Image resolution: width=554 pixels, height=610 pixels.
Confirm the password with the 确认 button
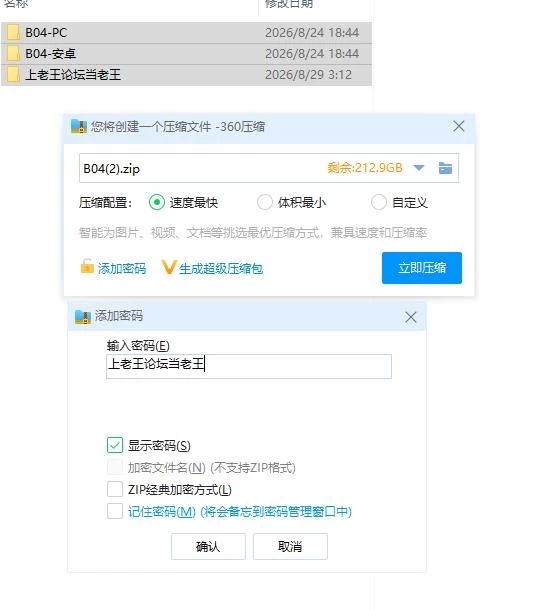coord(208,547)
